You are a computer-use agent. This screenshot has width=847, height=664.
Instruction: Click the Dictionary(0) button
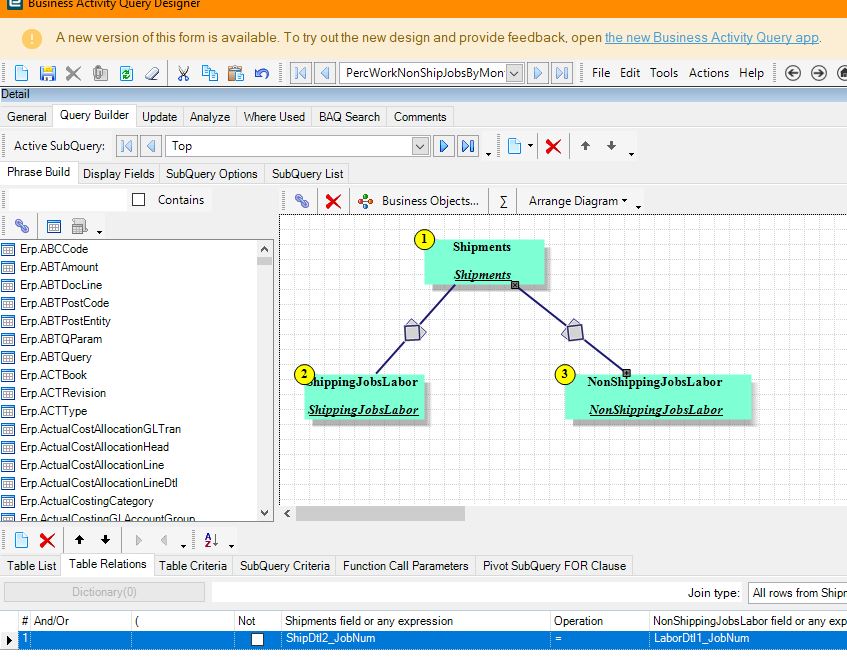[x=104, y=592]
